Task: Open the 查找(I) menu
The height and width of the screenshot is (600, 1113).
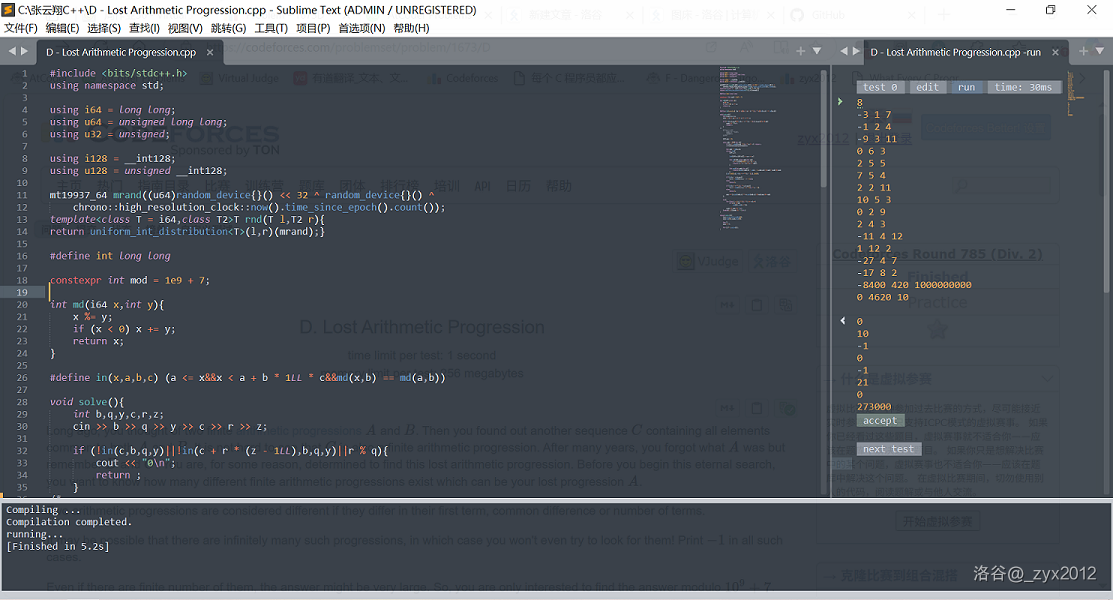Action: click(x=144, y=28)
